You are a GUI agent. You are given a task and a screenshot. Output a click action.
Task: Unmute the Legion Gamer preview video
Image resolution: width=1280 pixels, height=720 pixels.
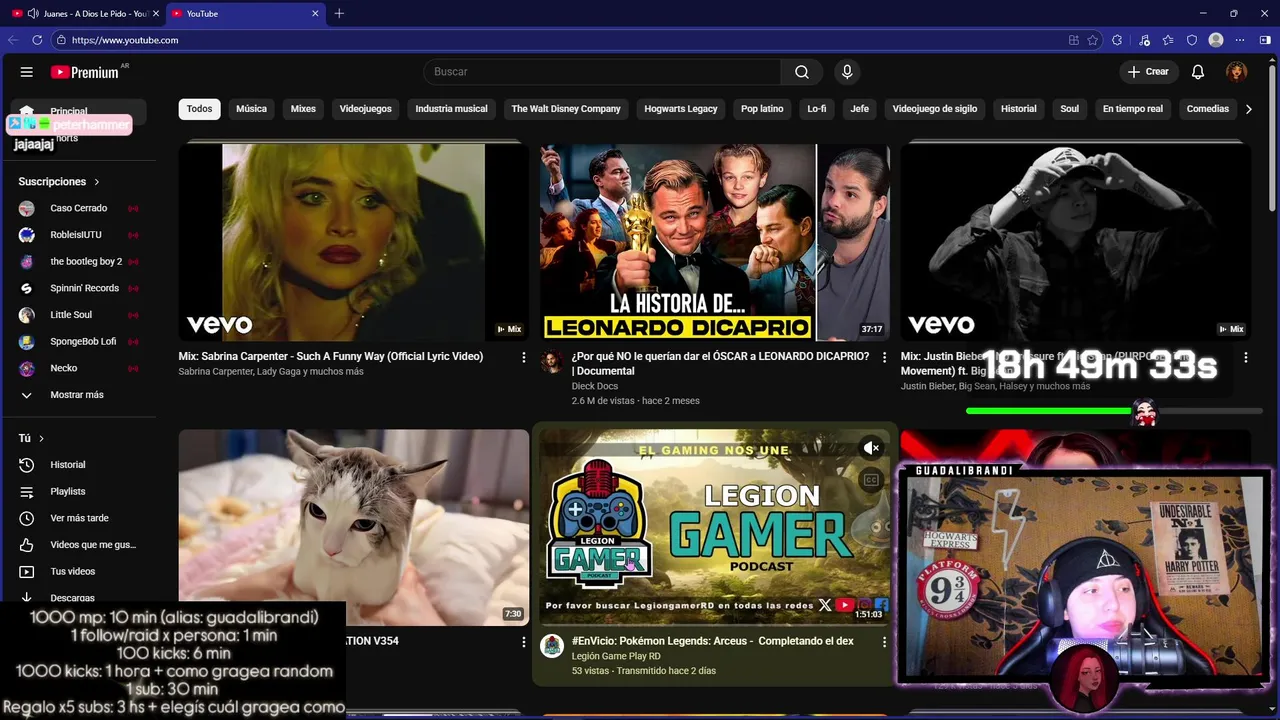(x=871, y=448)
